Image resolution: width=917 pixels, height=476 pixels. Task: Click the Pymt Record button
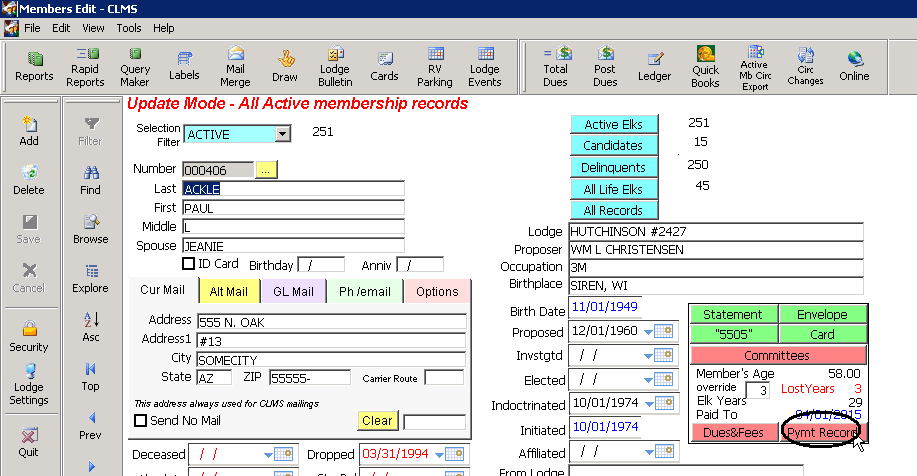tap(822, 433)
